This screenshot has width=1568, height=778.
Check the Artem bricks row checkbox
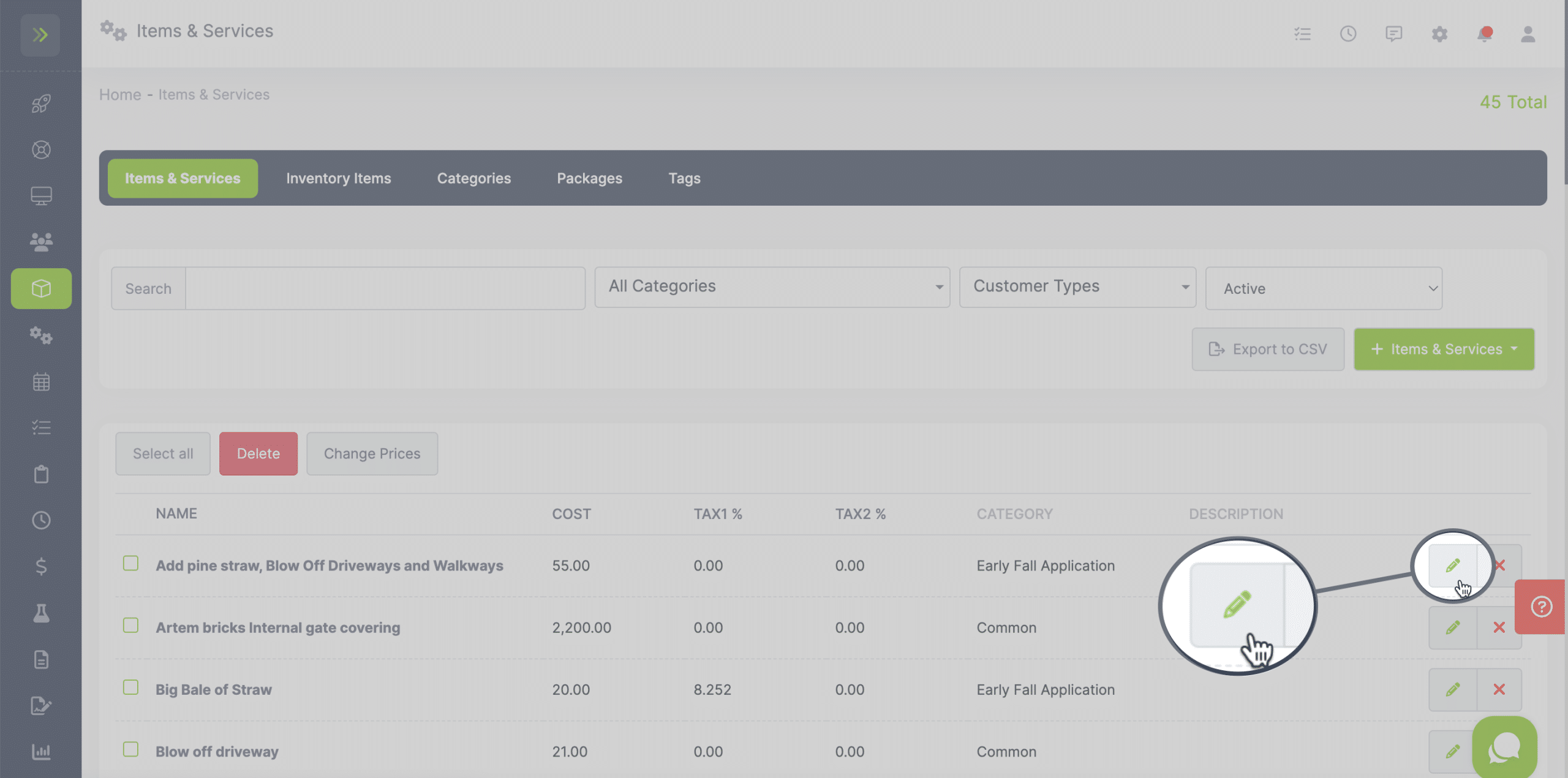pos(130,625)
